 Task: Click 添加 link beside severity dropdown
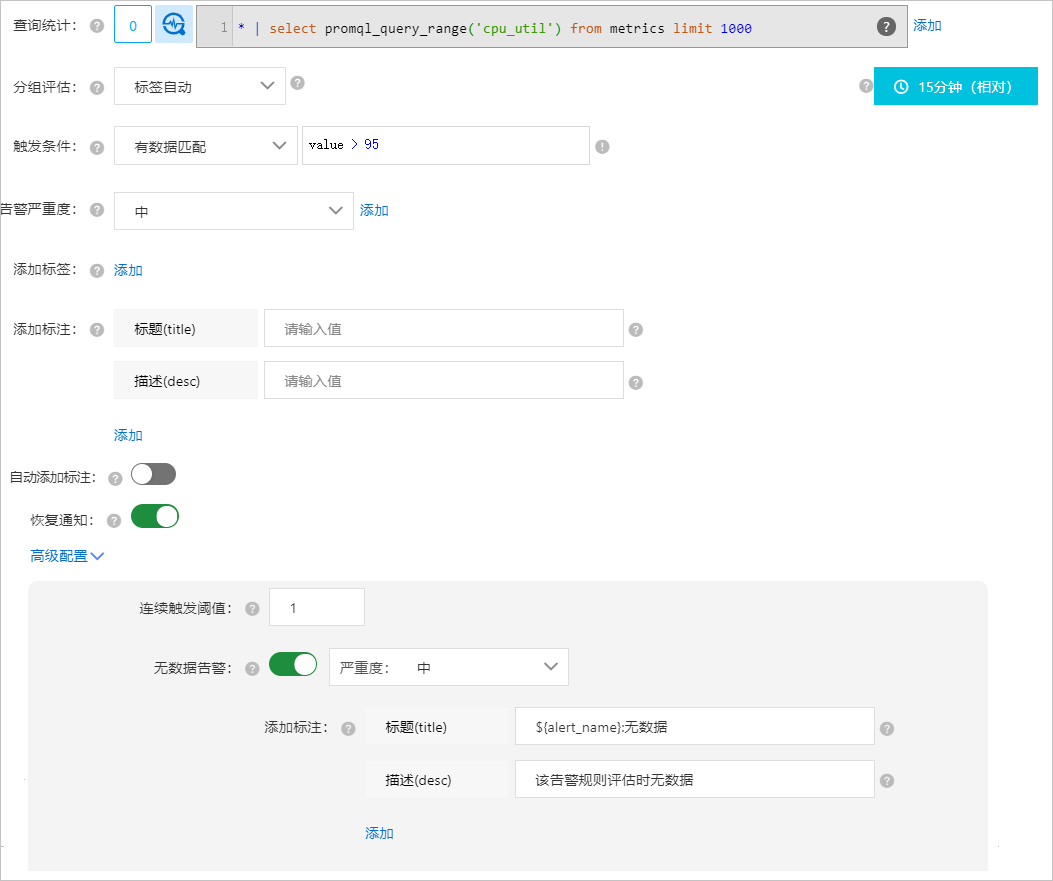[x=374, y=210]
